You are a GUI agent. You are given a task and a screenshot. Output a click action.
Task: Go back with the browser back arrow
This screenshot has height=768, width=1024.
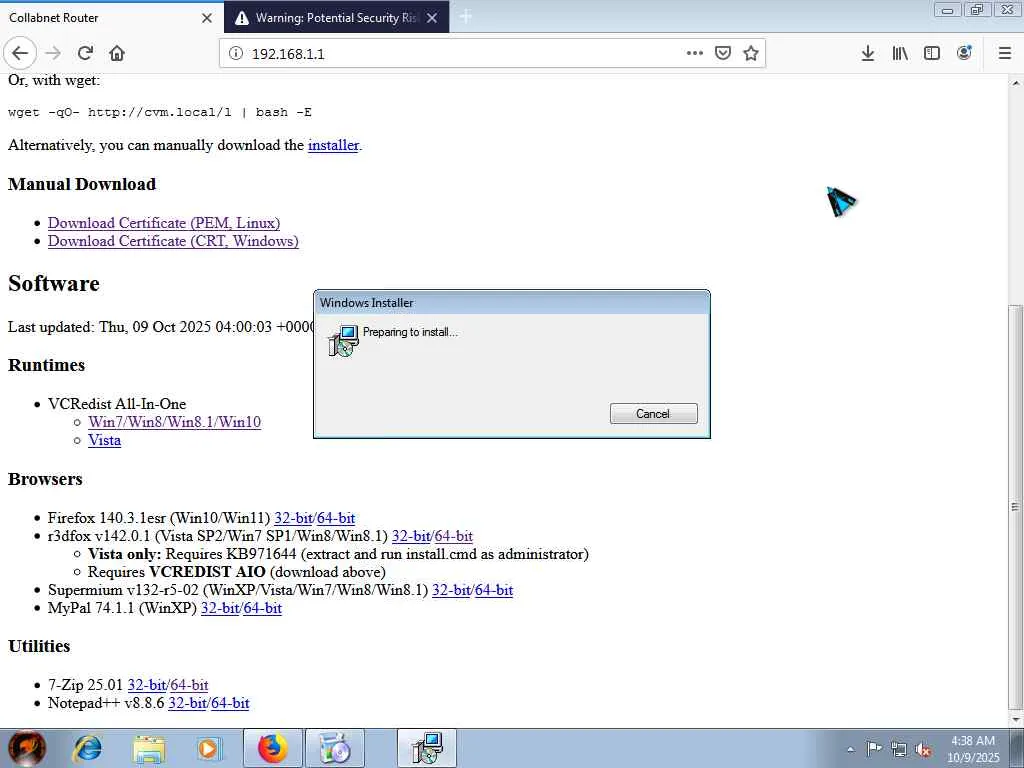(x=20, y=53)
